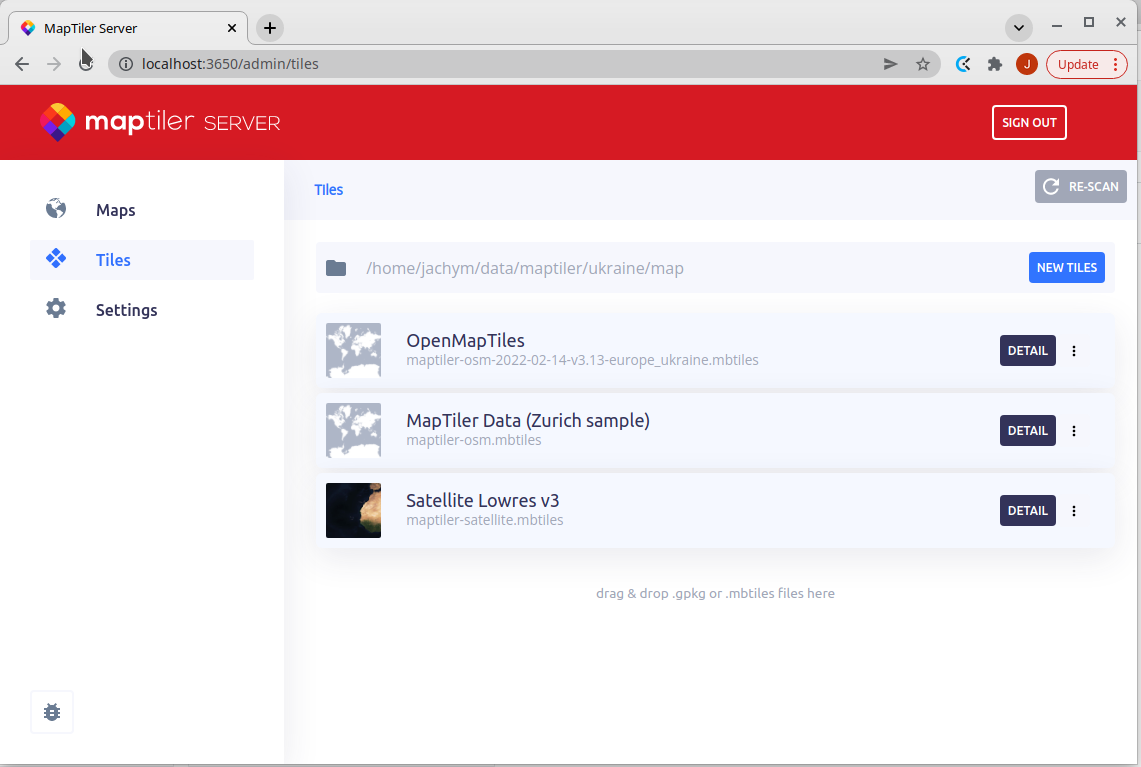Open more options for OpenMapTiles
This screenshot has height=767, width=1141.
tap(1074, 351)
